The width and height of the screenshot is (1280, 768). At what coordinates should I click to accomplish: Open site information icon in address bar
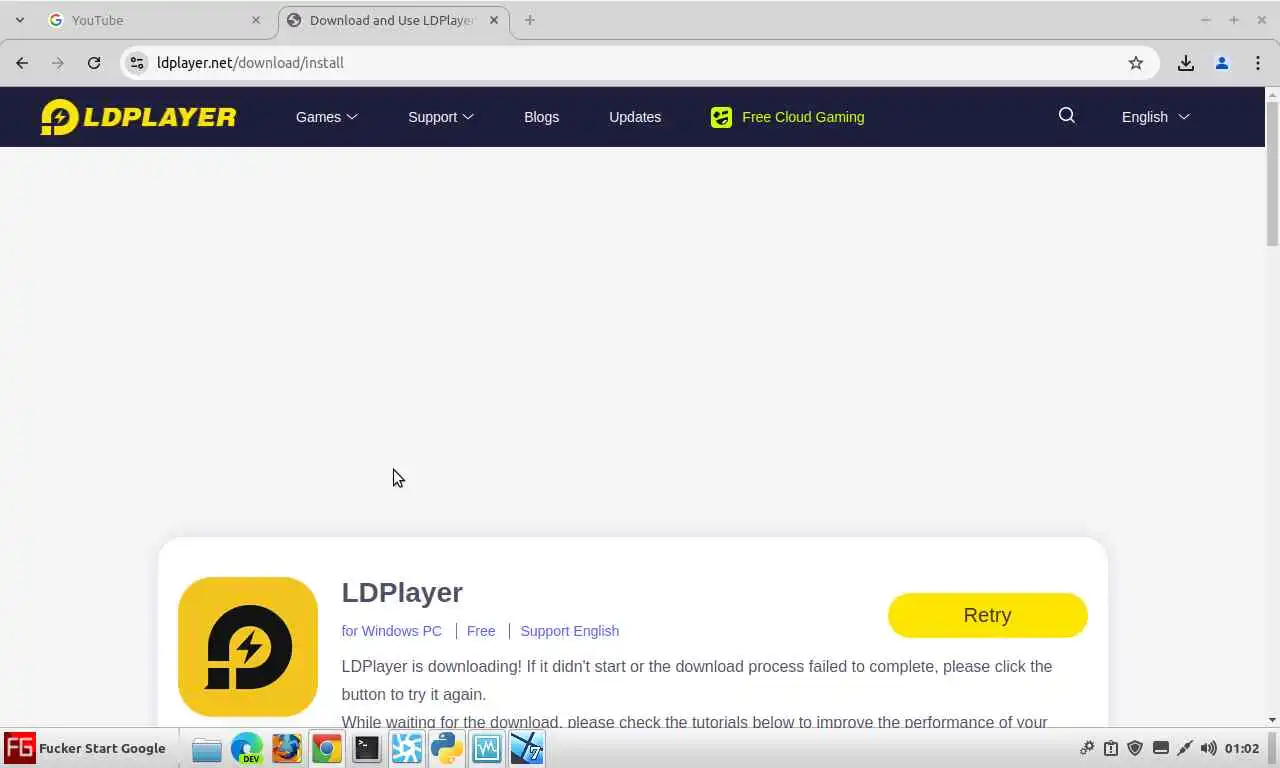(138, 62)
